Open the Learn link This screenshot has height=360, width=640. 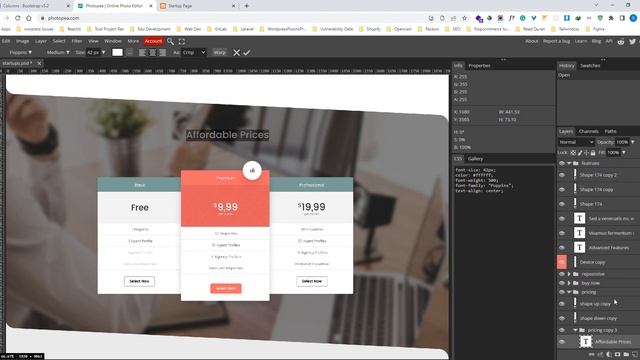point(581,41)
